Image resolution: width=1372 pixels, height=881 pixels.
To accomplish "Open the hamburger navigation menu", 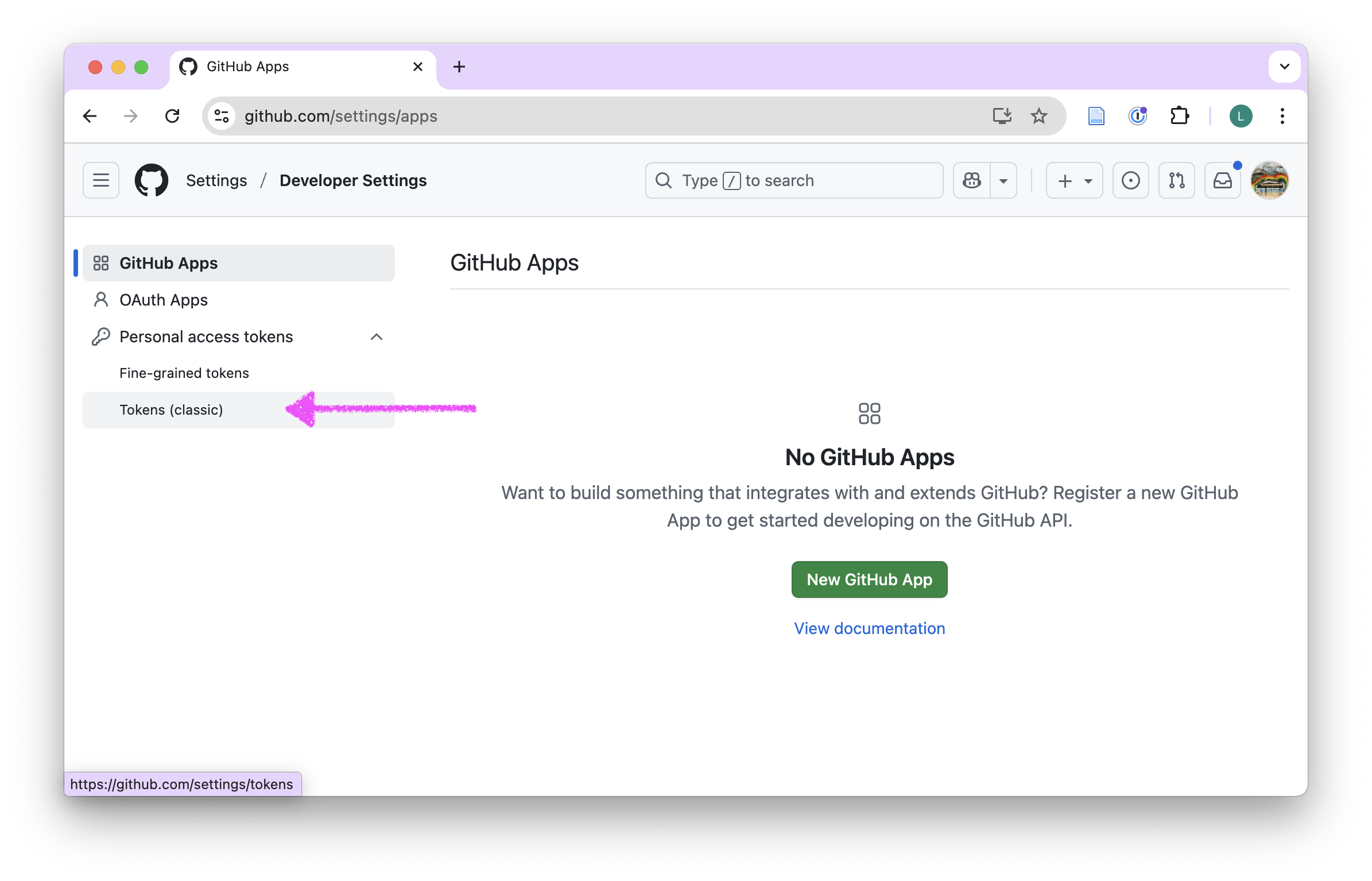I will click(x=101, y=180).
